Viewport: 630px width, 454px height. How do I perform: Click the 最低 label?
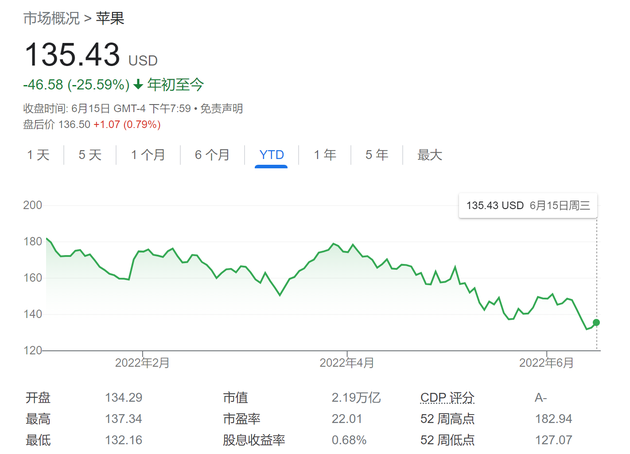[38, 440]
